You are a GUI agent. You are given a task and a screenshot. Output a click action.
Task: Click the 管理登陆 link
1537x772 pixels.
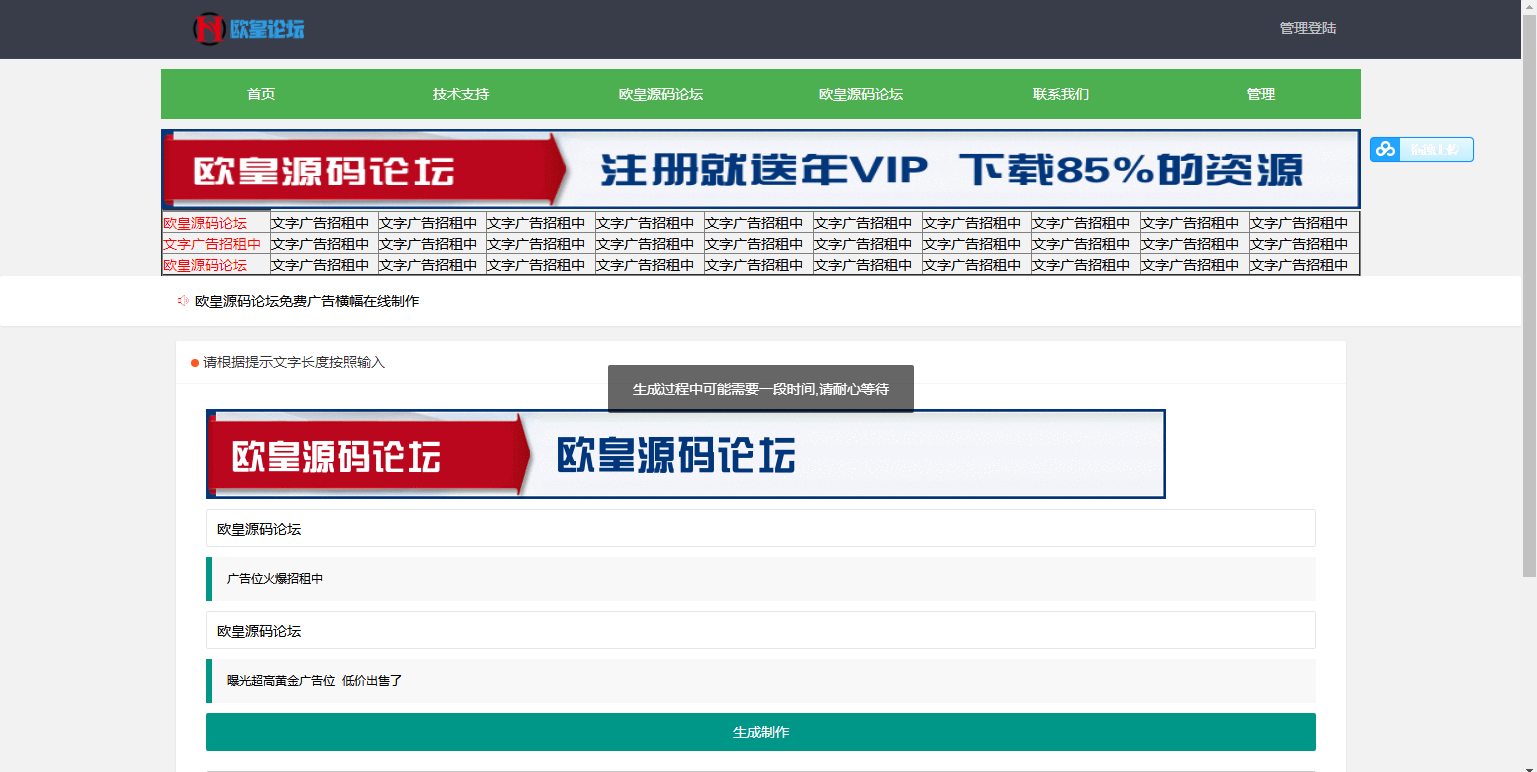(1307, 28)
